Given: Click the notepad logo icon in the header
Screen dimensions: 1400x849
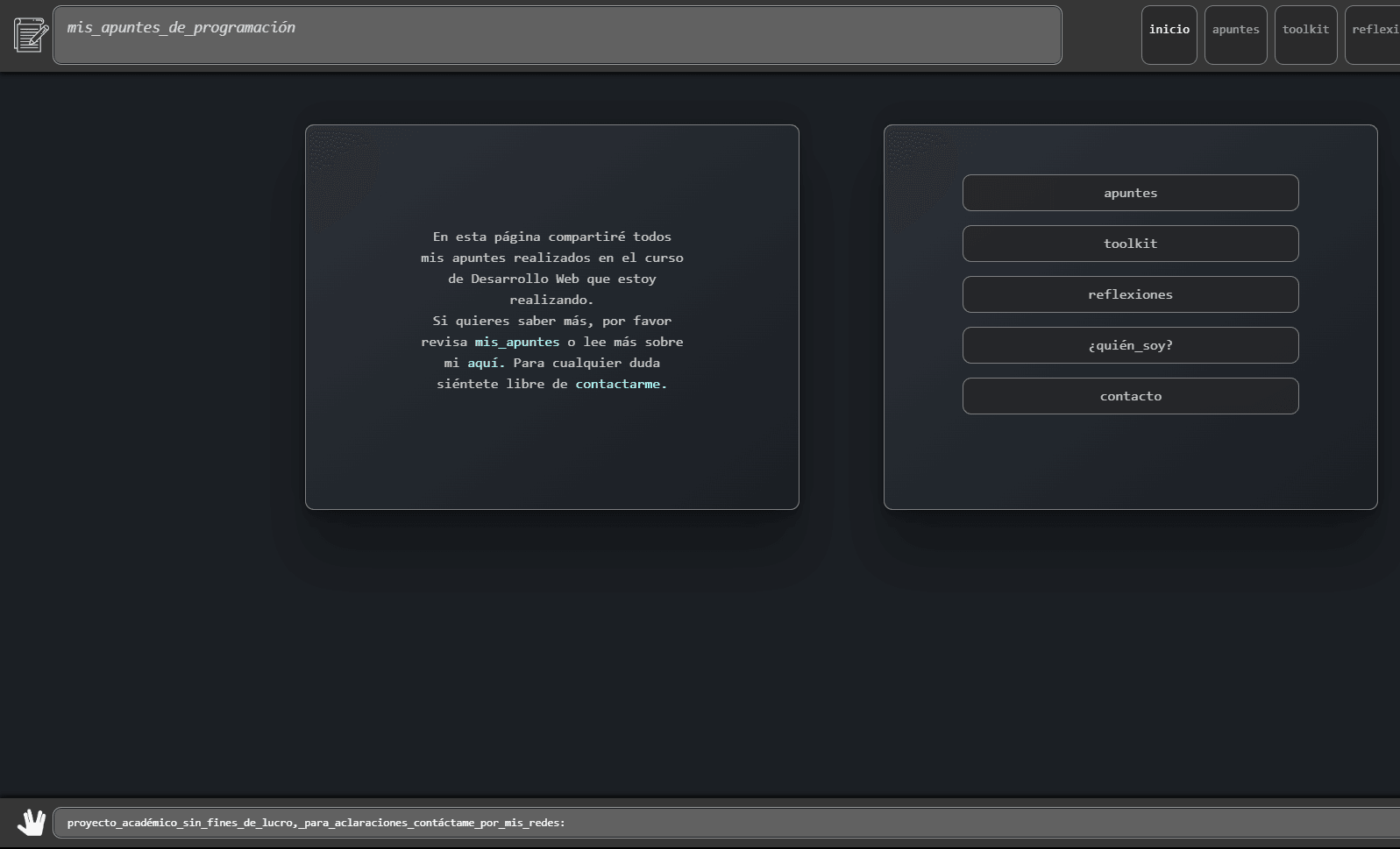Looking at the screenshot, I should (31, 35).
